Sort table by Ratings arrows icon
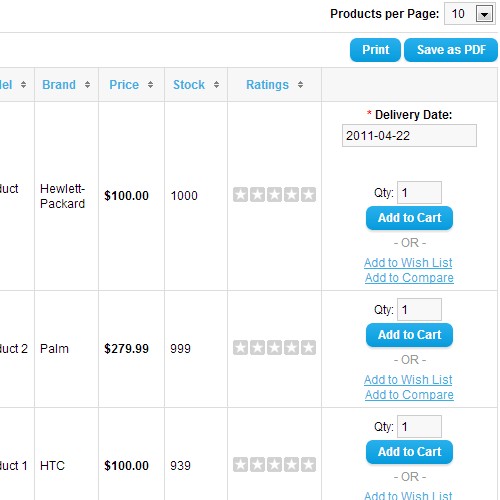The width and height of the screenshot is (500, 500). point(300,85)
